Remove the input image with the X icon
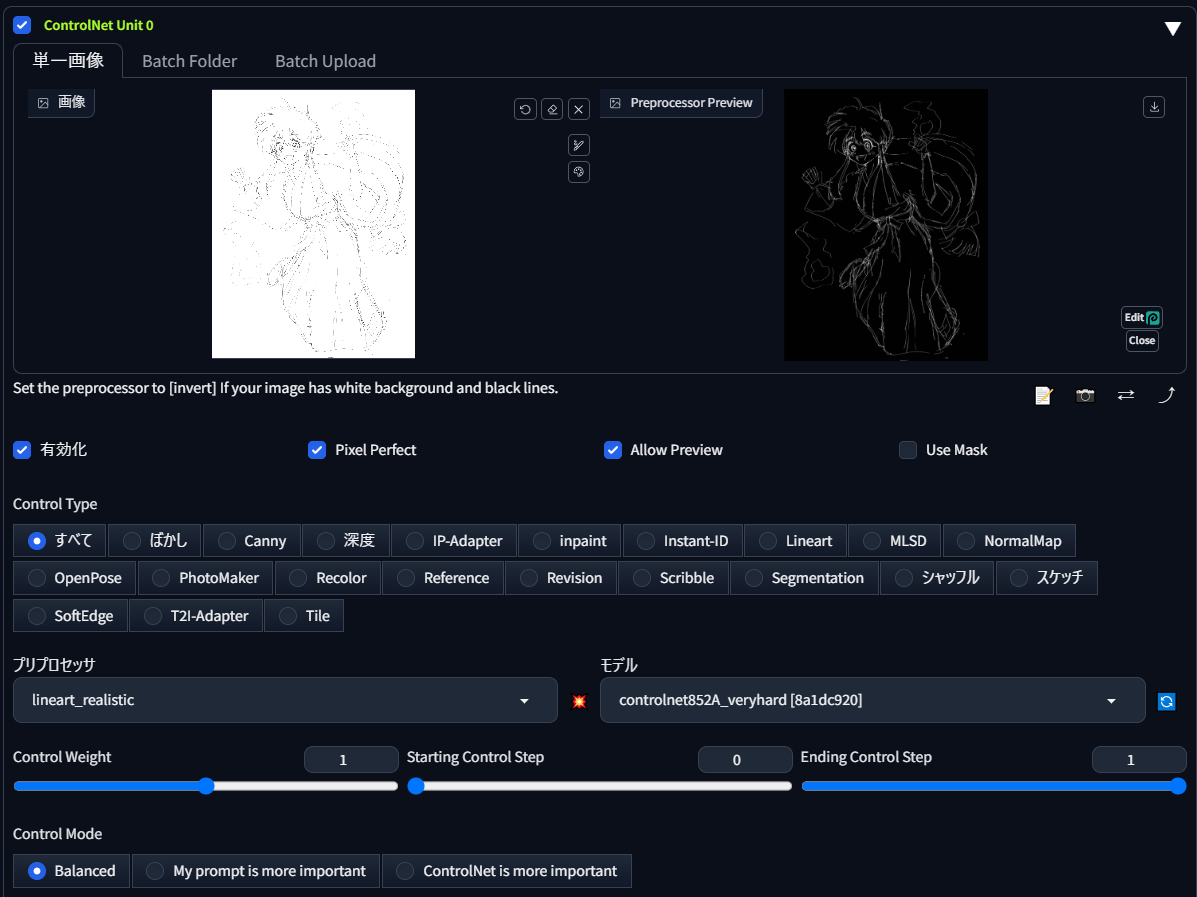The width and height of the screenshot is (1197, 897). pos(579,109)
